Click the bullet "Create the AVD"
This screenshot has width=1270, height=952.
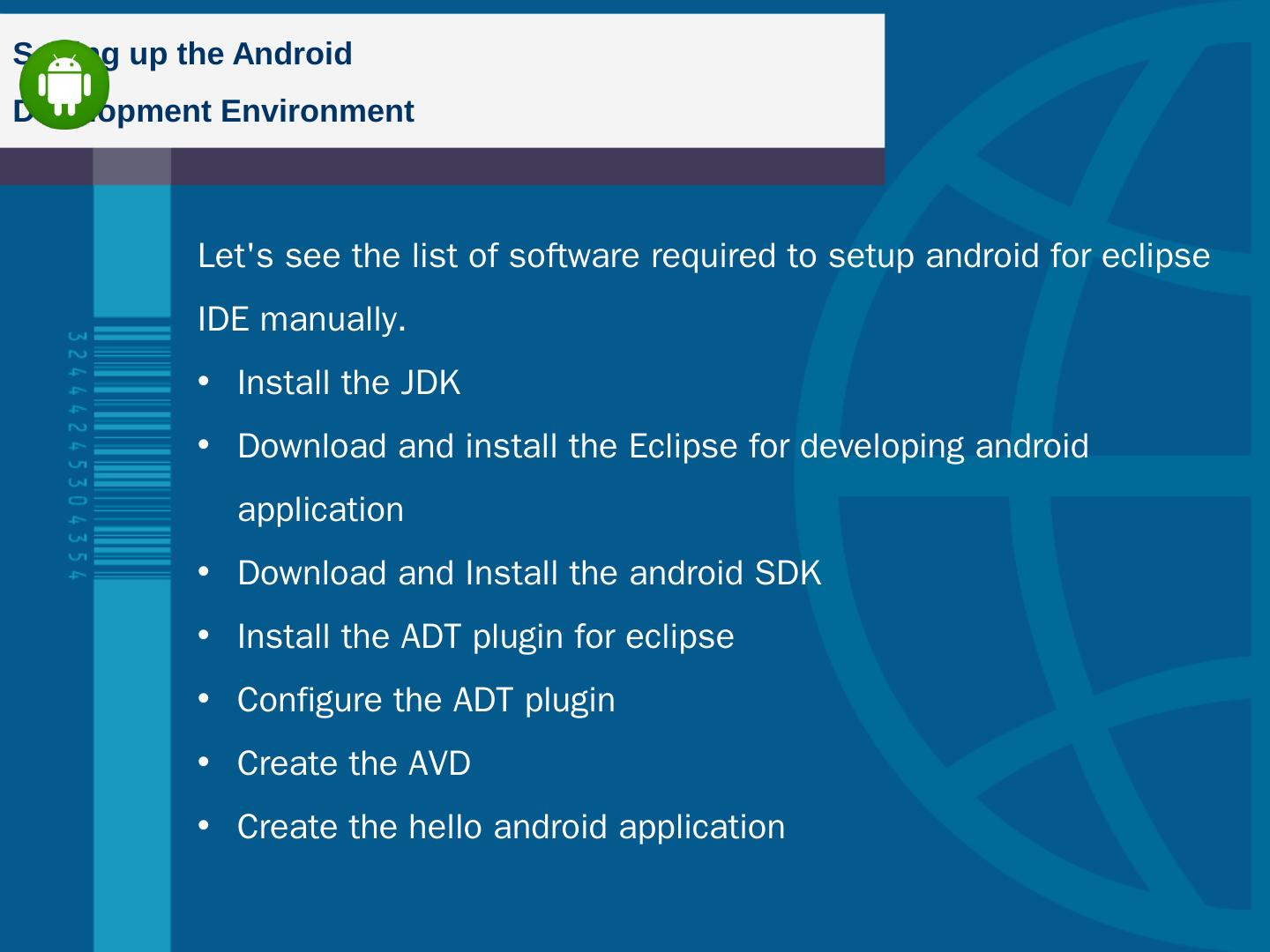pyautogui.click(x=354, y=763)
